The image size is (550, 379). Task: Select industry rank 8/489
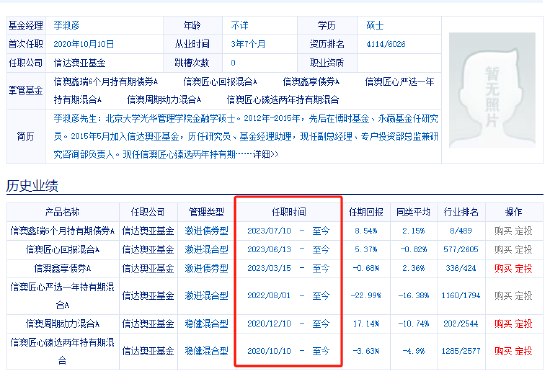click(x=461, y=231)
